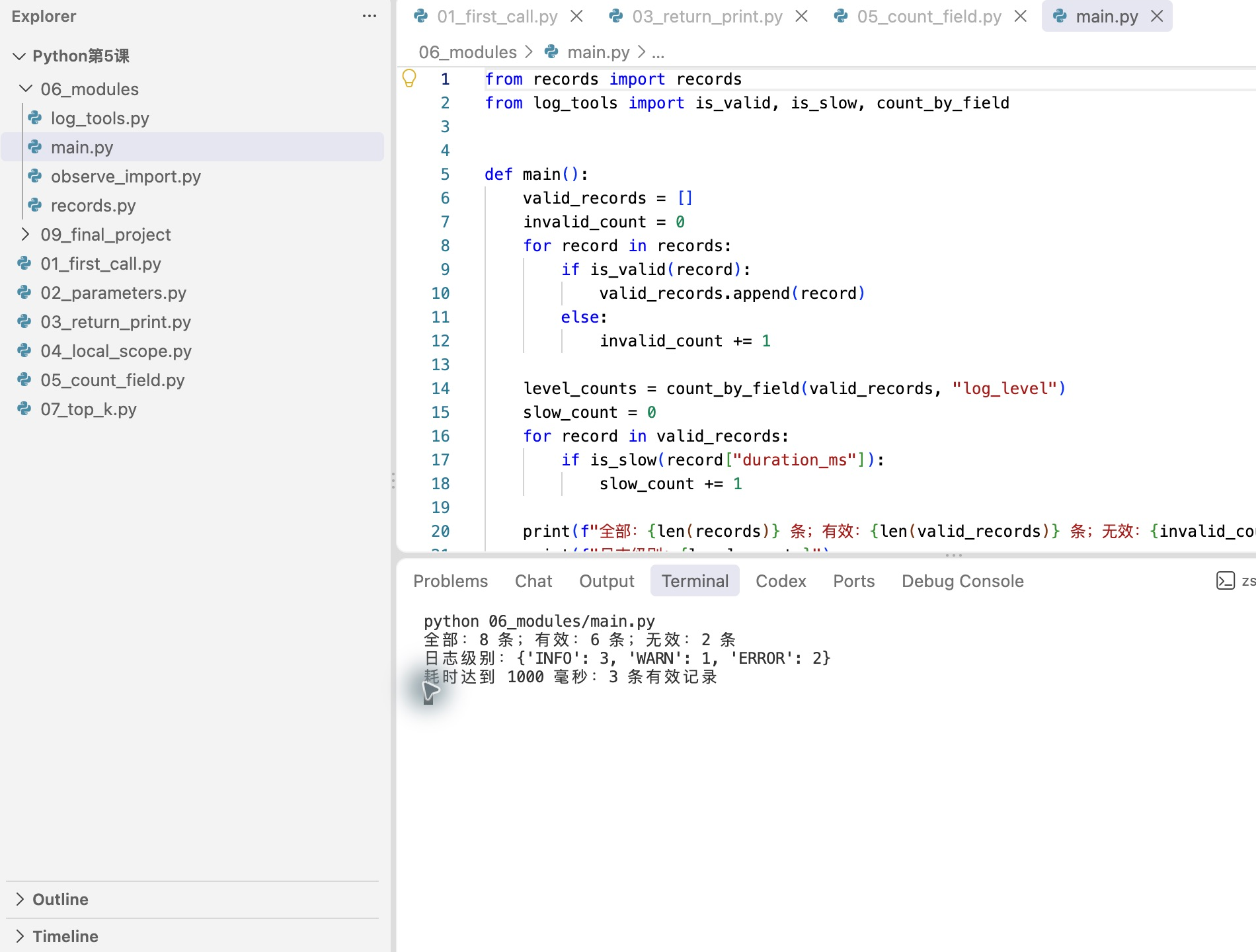
Task: Close the main.py editor tab
Action: [x=1157, y=17]
